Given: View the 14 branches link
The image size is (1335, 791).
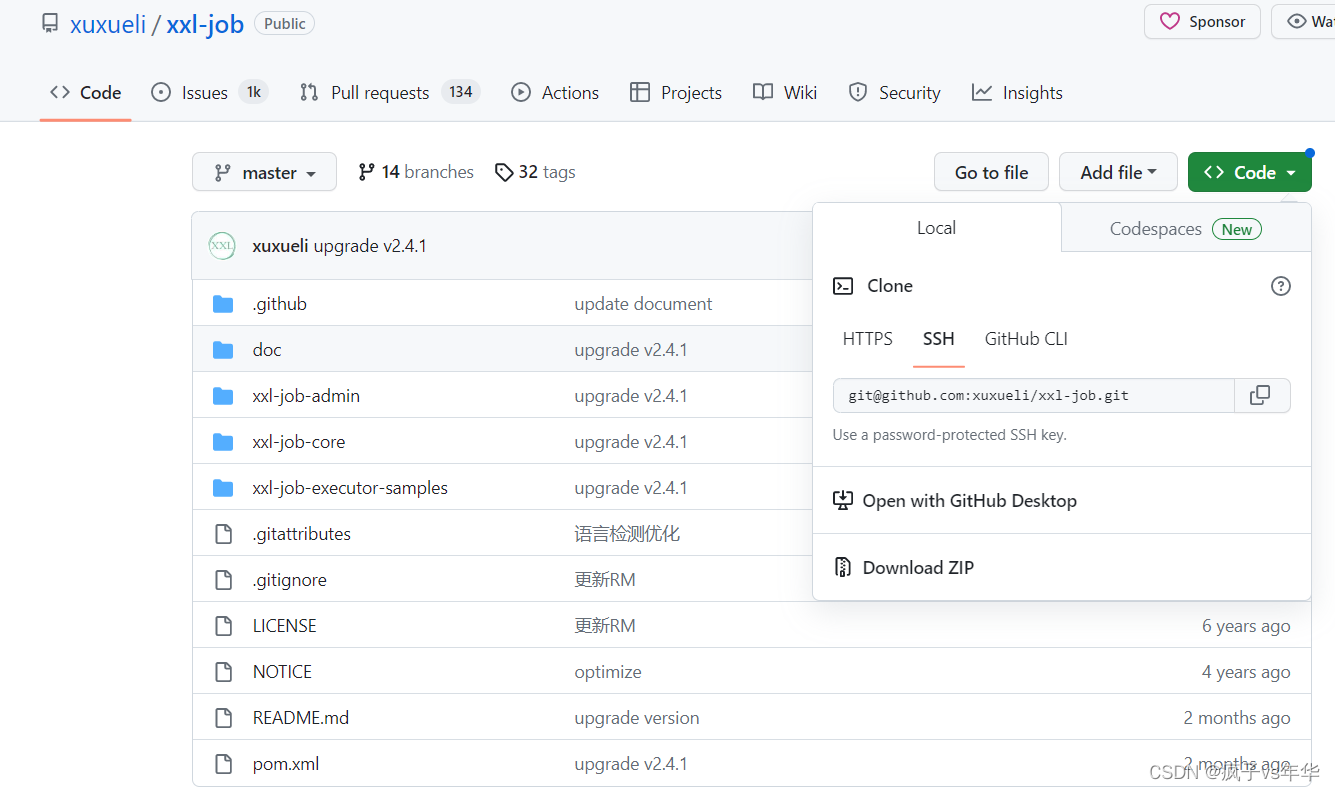Looking at the screenshot, I should click(416, 172).
